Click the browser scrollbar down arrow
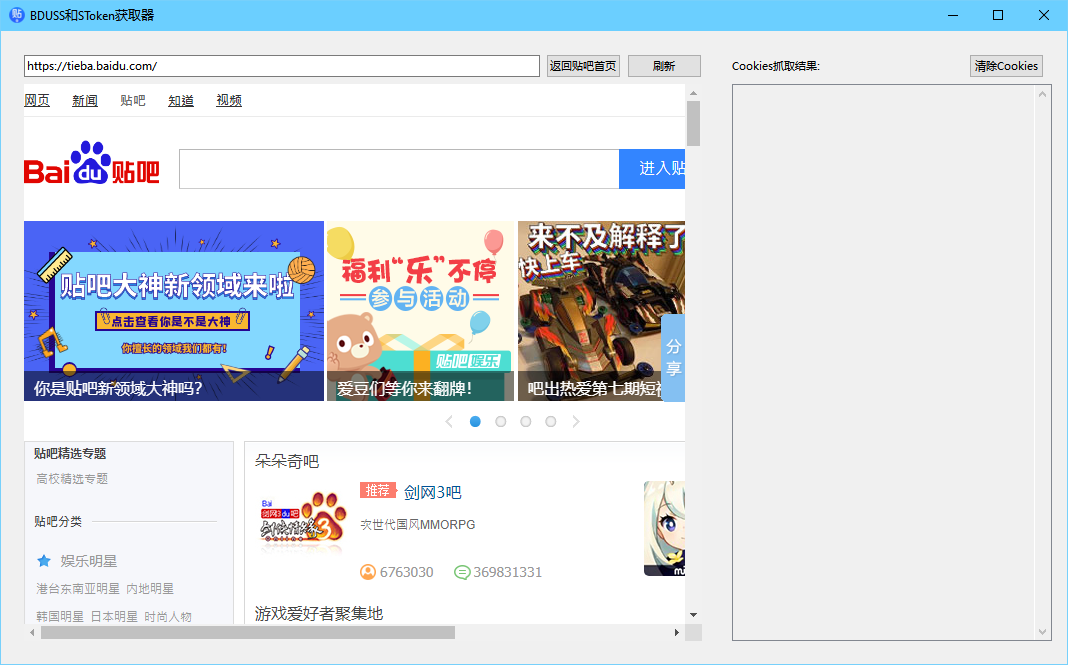The image size is (1068, 665). (693, 615)
